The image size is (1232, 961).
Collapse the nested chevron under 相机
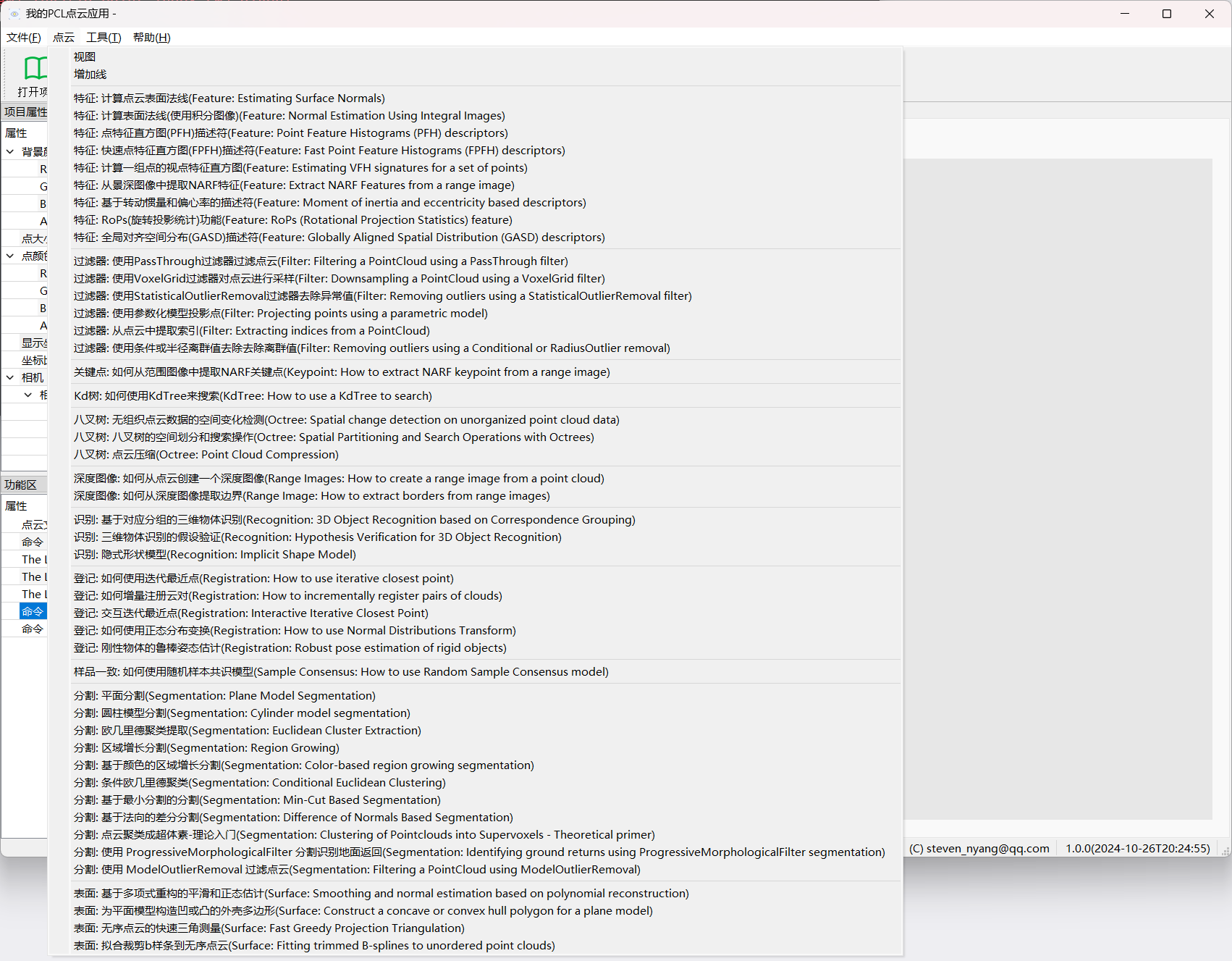[28, 395]
